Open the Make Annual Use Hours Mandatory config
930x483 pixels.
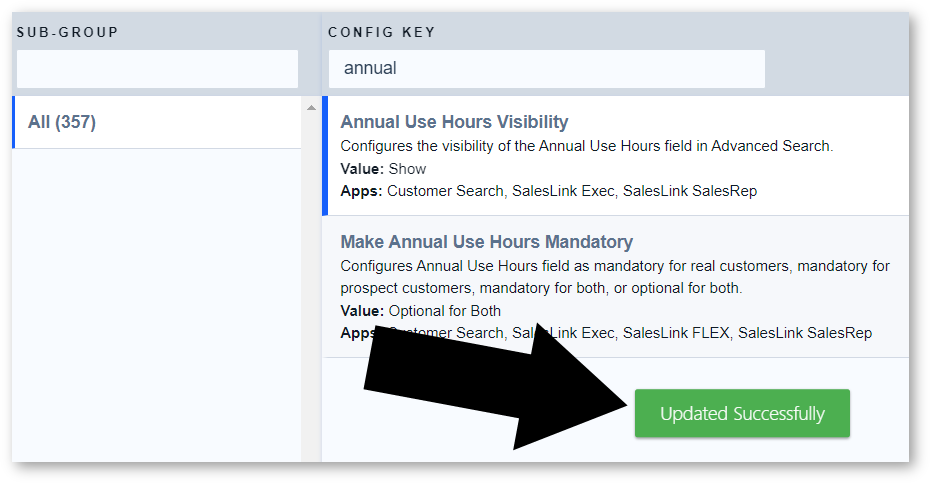pyautogui.click(x=486, y=242)
